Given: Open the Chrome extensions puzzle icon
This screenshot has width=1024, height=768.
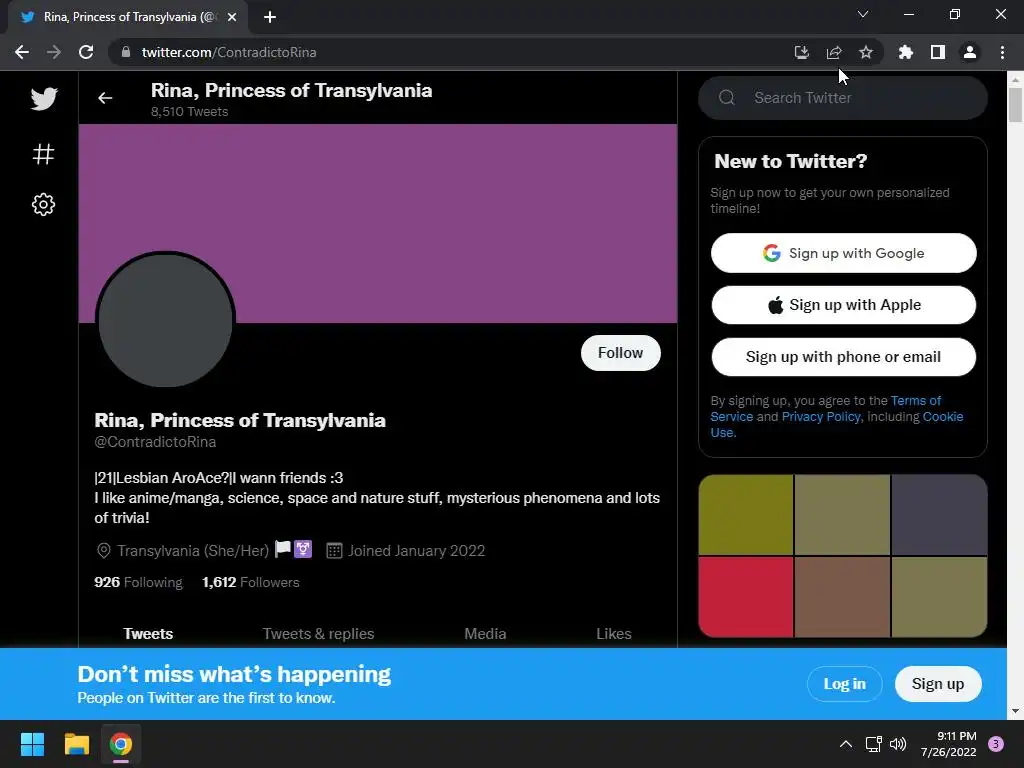Looking at the screenshot, I should coord(906,52).
